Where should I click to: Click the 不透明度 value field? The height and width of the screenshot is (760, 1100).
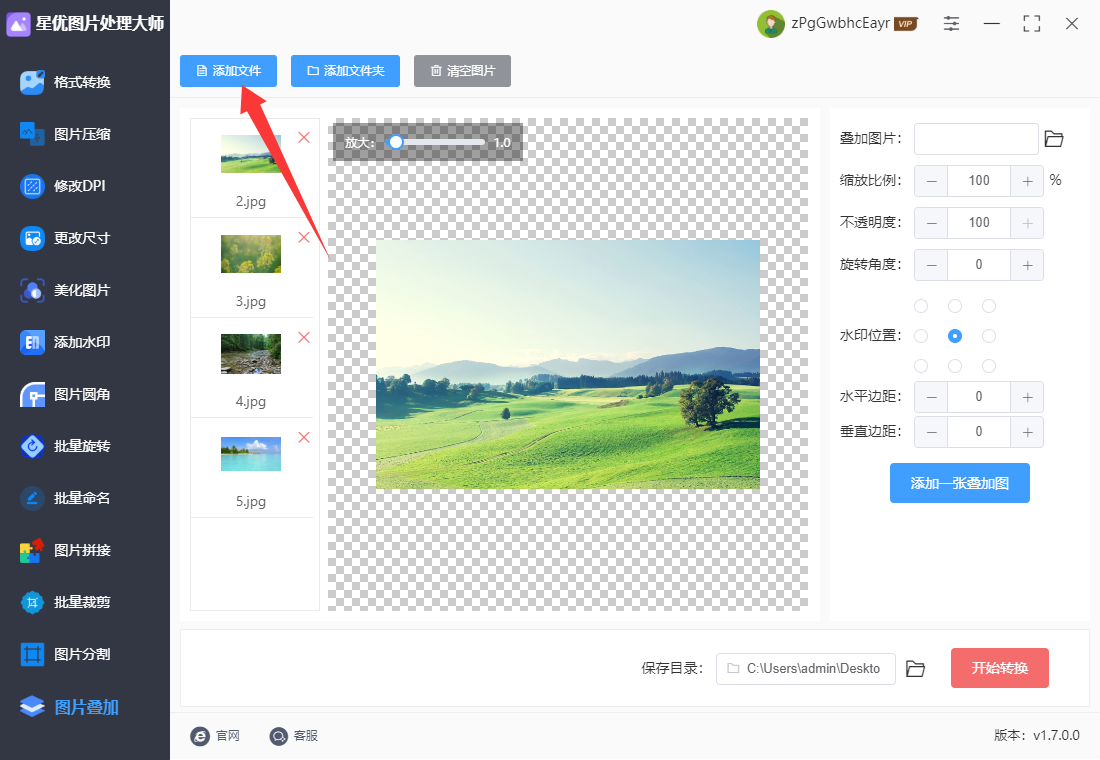pos(979,223)
